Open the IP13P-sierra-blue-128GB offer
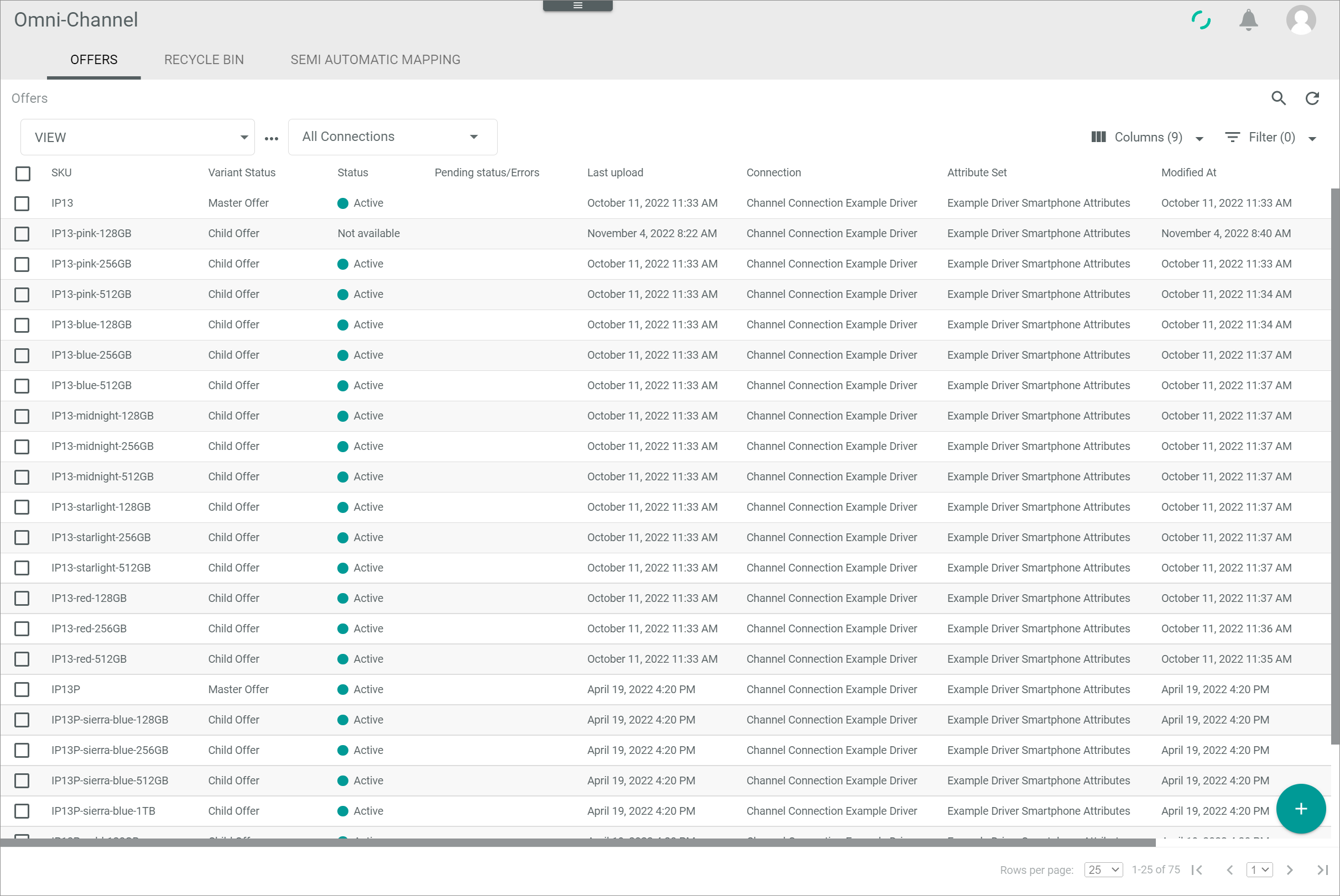1340x896 pixels. (x=110, y=720)
